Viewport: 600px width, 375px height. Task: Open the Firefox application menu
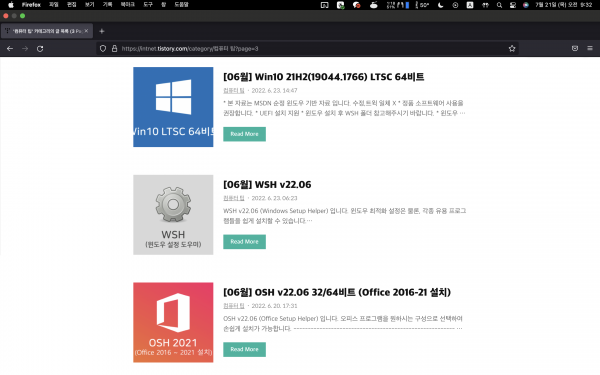[31, 5]
